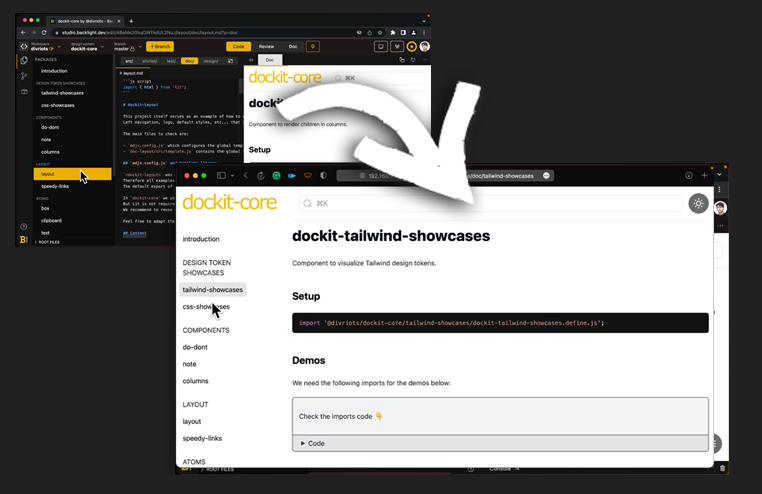Open tailwind-showcases in front sidebar
The width and height of the screenshot is (762, 494).
point(212,289)
